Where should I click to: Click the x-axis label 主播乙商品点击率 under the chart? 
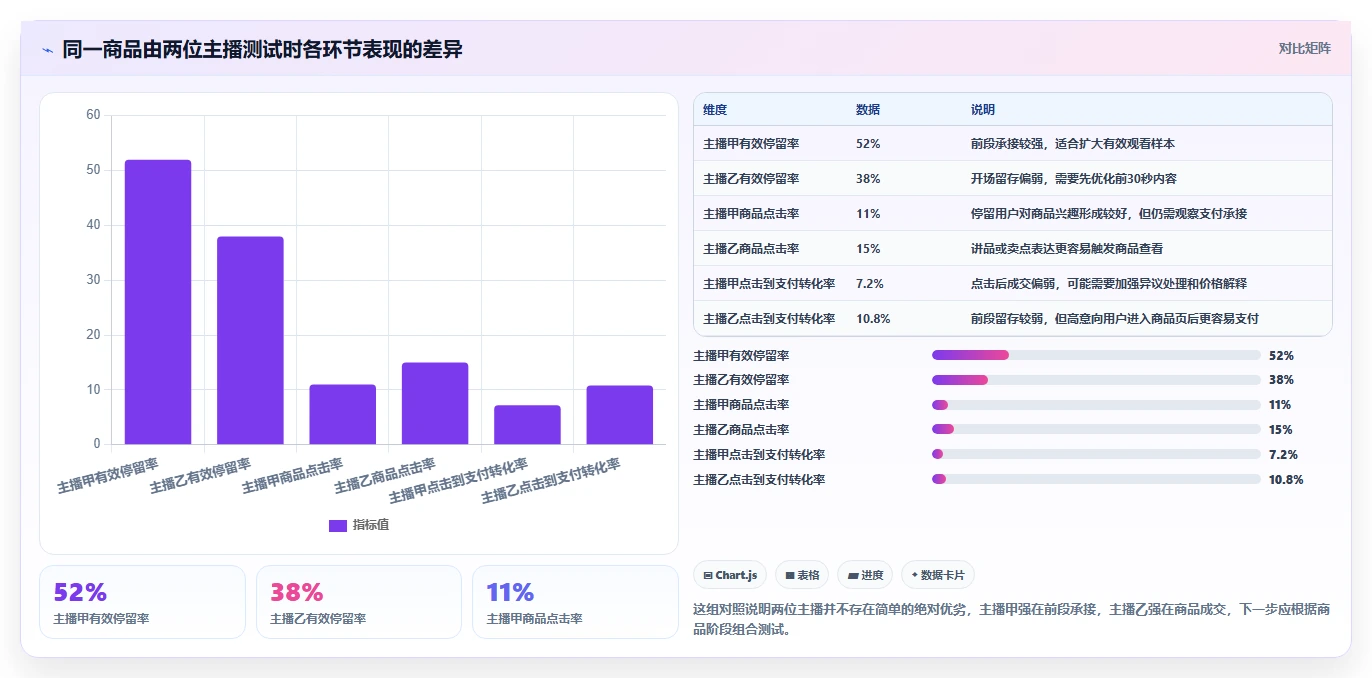385,476
